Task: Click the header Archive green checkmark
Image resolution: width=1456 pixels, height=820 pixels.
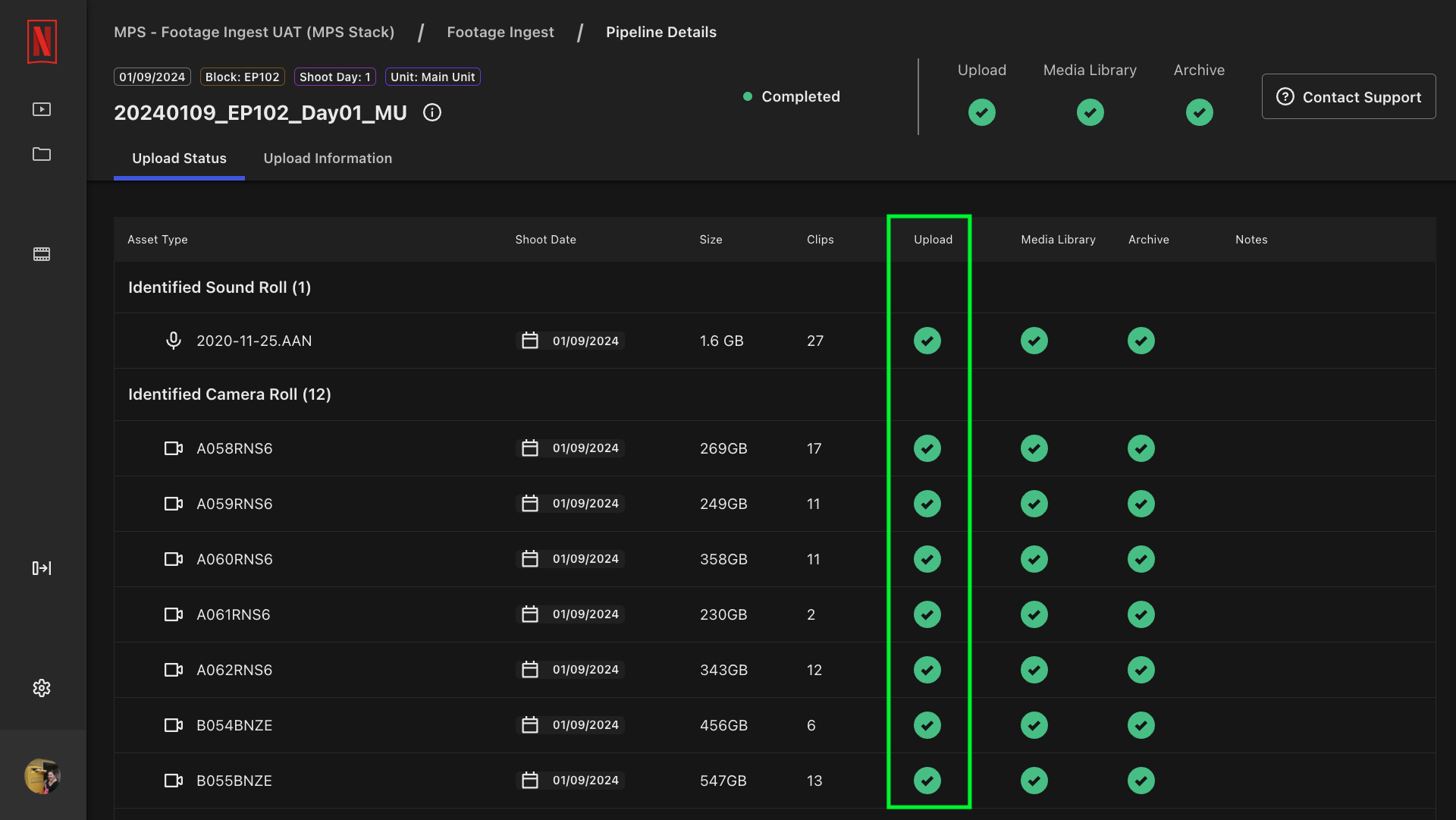Action: click(x=1200, y=112)
